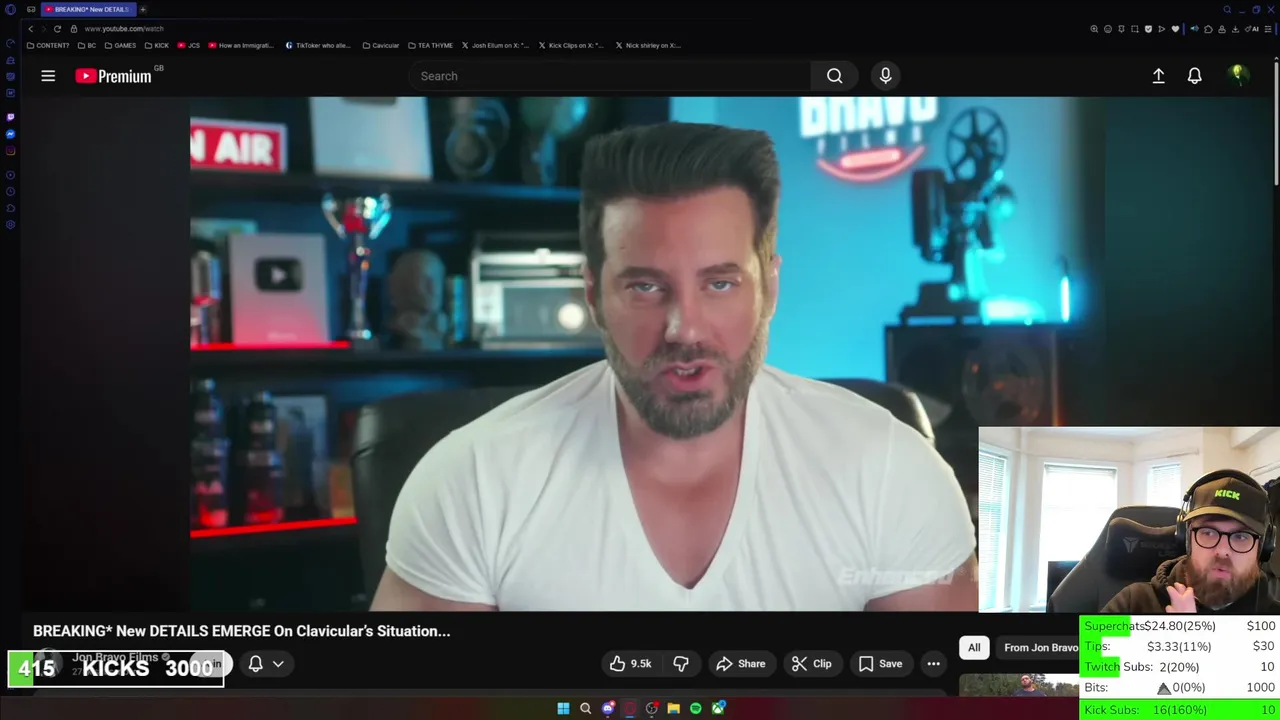
Task: Open more actions three-dot menu
Action: click(933, 664)
